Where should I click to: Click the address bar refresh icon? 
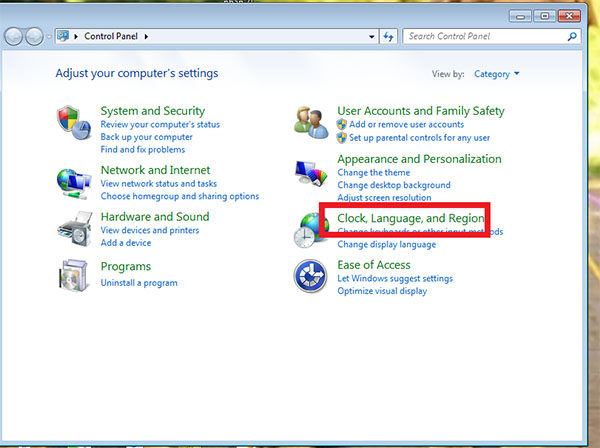coord(388,36)
